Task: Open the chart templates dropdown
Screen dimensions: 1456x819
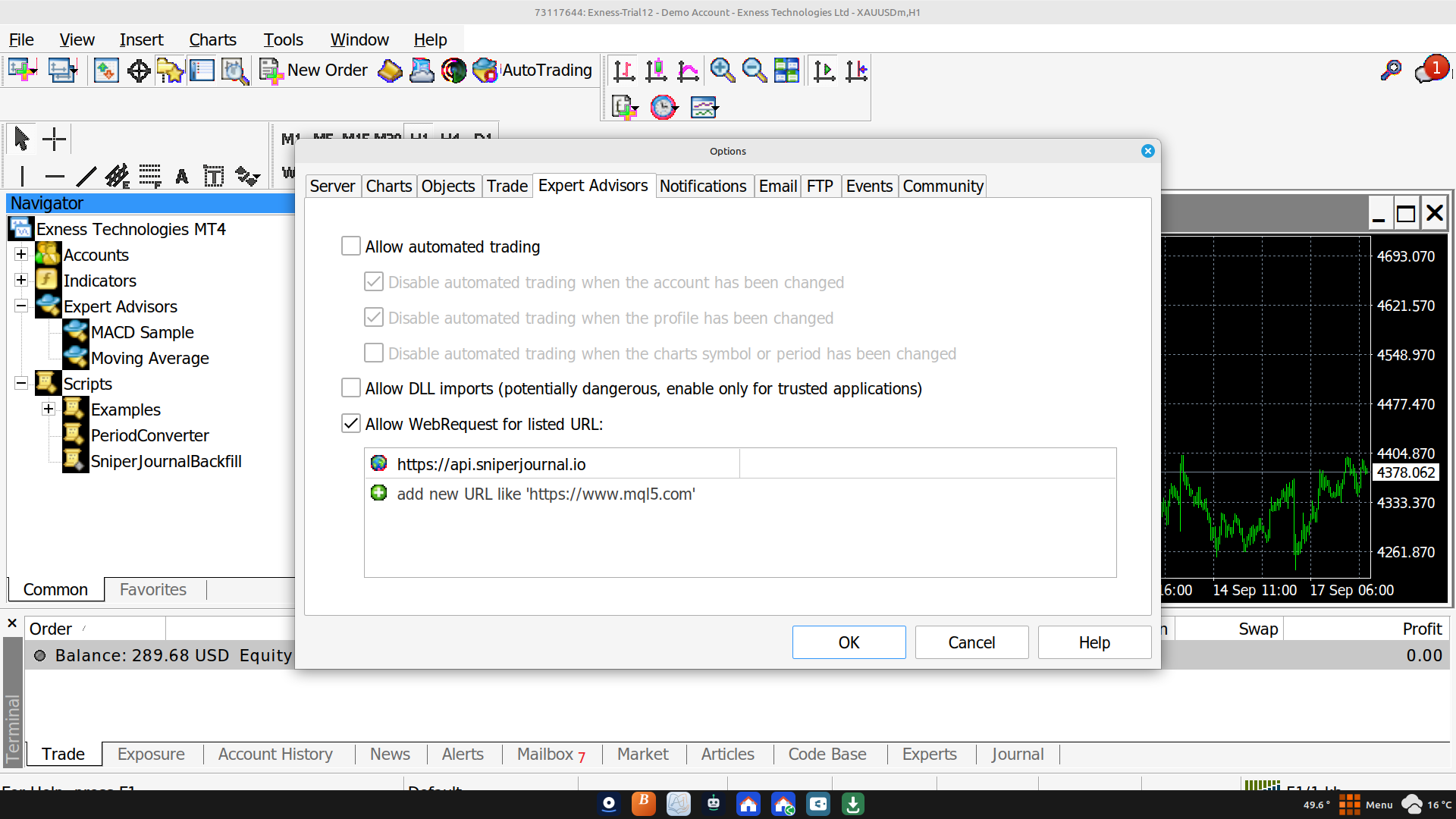Action: tap(704, 107)
